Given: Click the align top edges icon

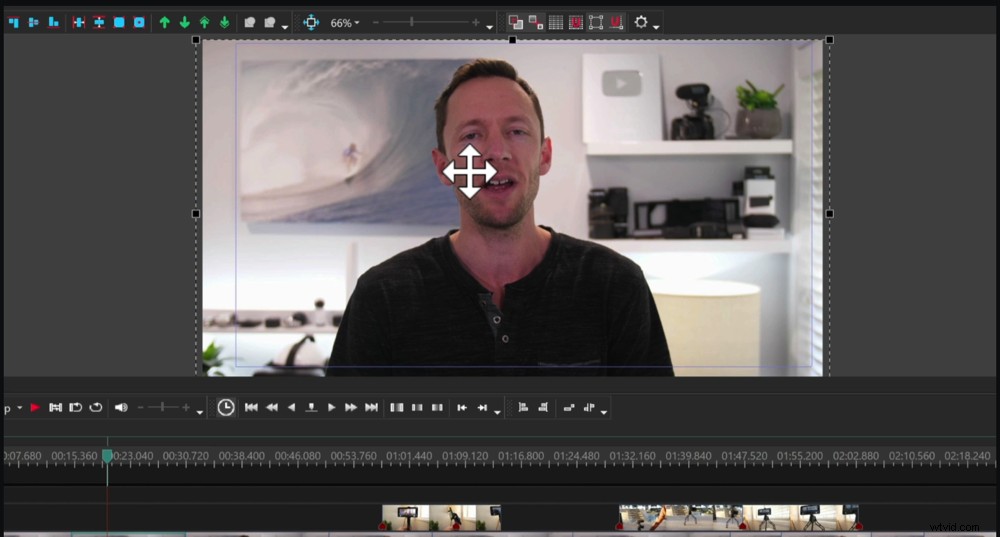Looking at the screenshot, I should pyautogui.click(x=13, y=22).
